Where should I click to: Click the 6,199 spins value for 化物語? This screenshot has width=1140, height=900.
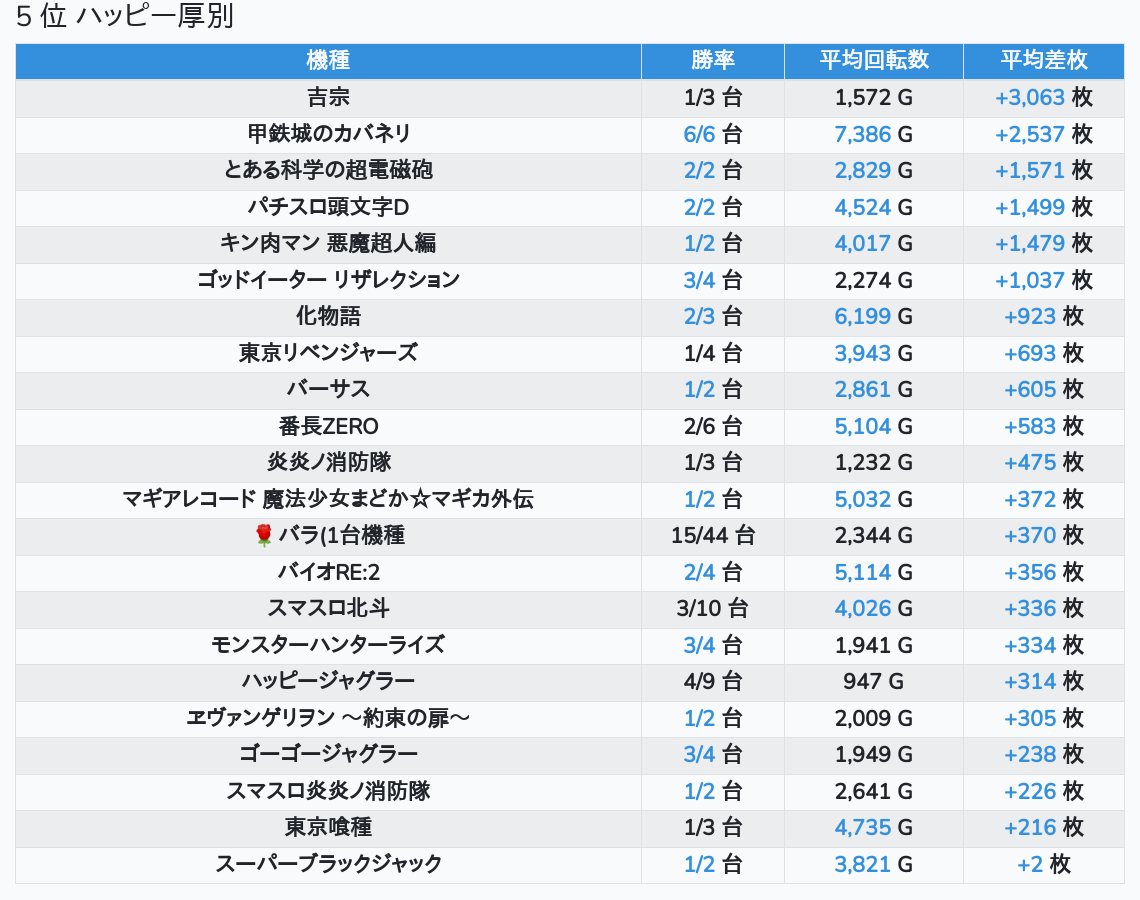pos(862,316)
